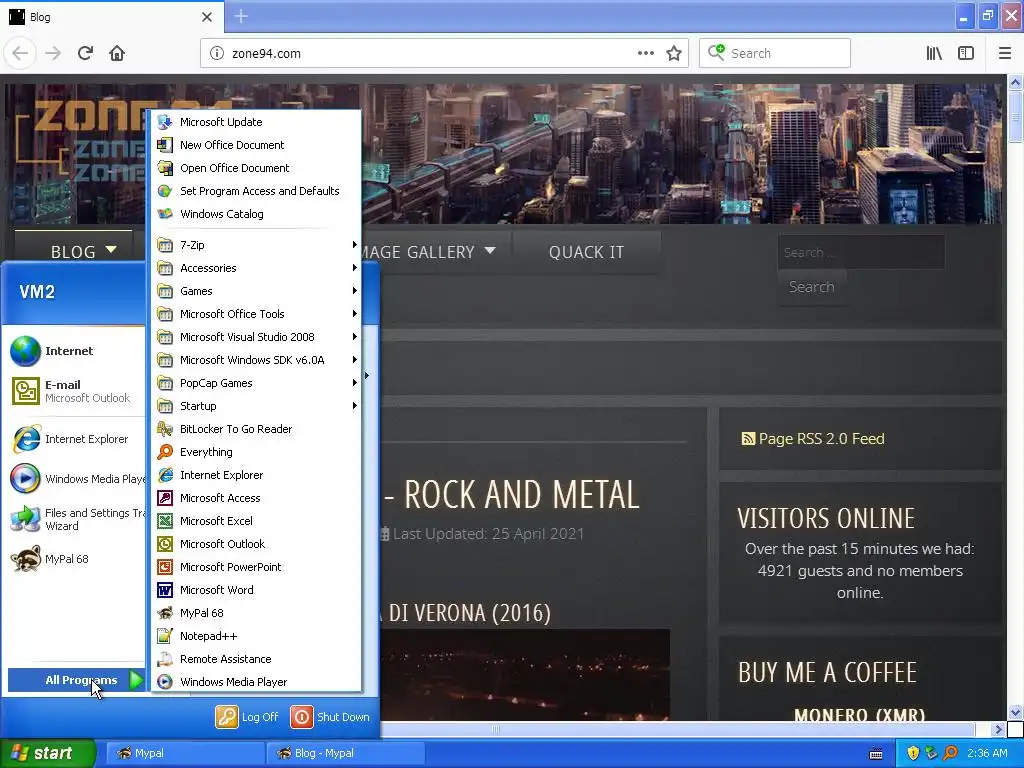This screenshot has width=1024, height=768.
Task: Launch Microsoft Word
Action: pos(256,590)
